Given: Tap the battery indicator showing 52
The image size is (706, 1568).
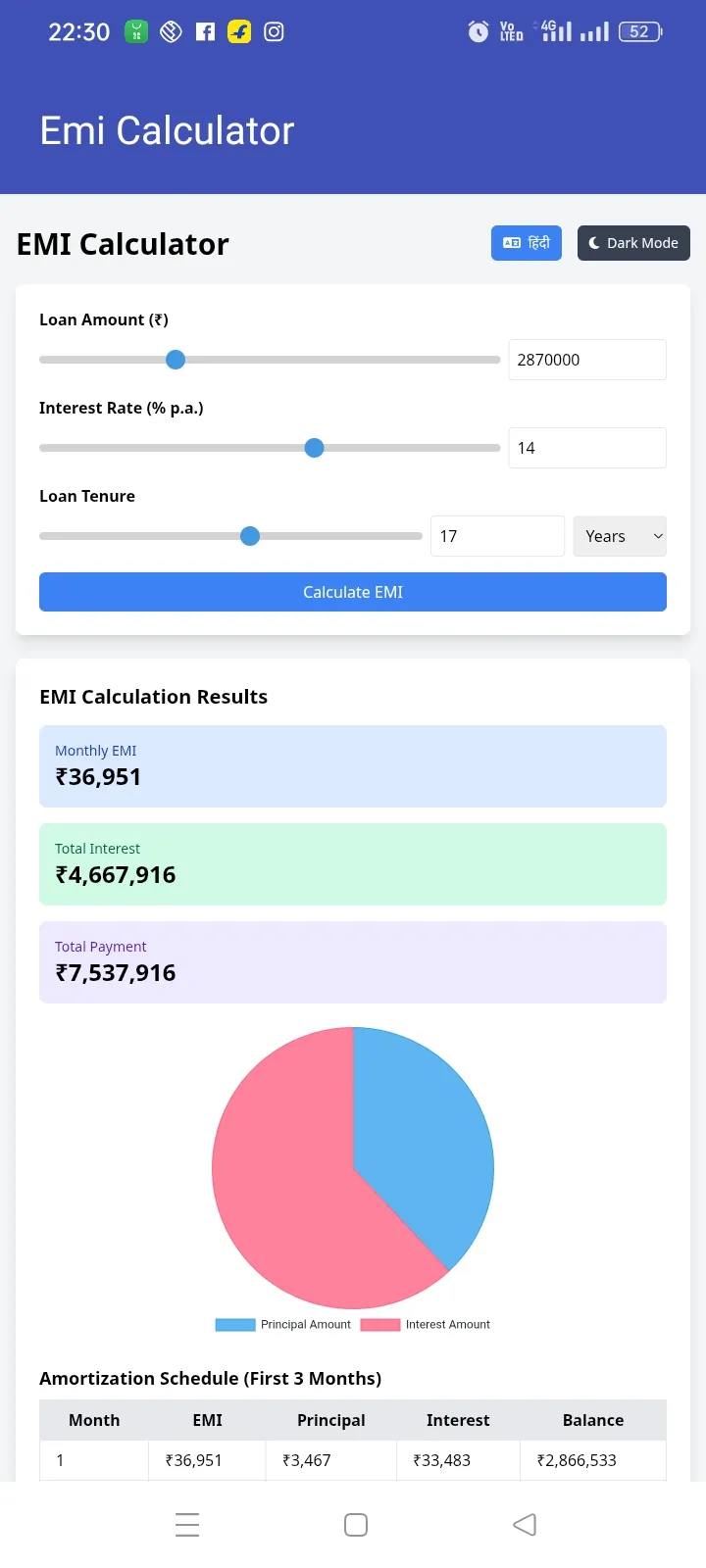Looking at the screenshot, I should click(640, 31).
